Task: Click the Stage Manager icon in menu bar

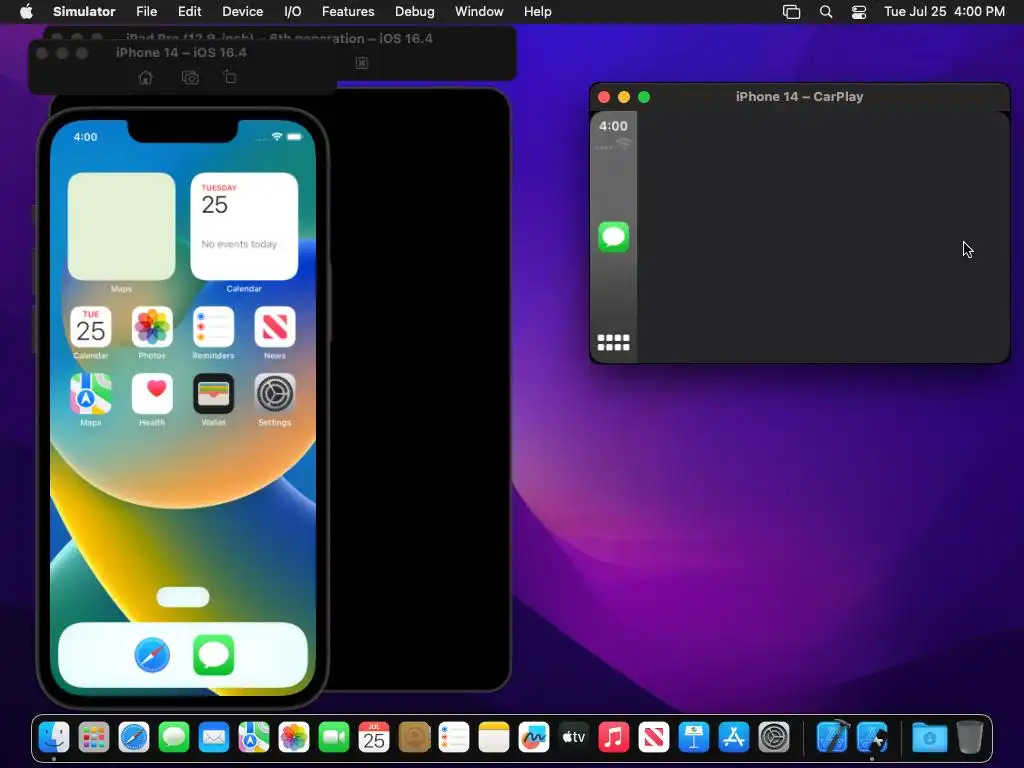Action: tap(792, 12)
